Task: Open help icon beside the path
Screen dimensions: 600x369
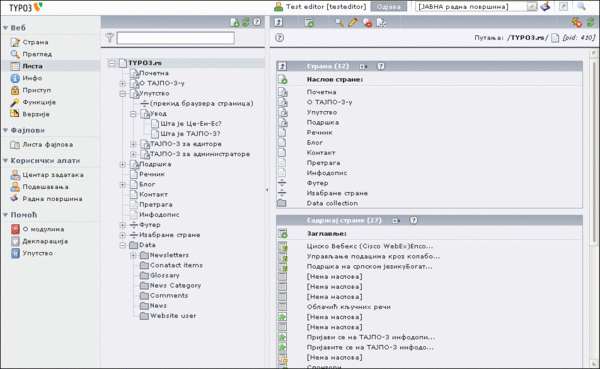Action: coord(280,38)
